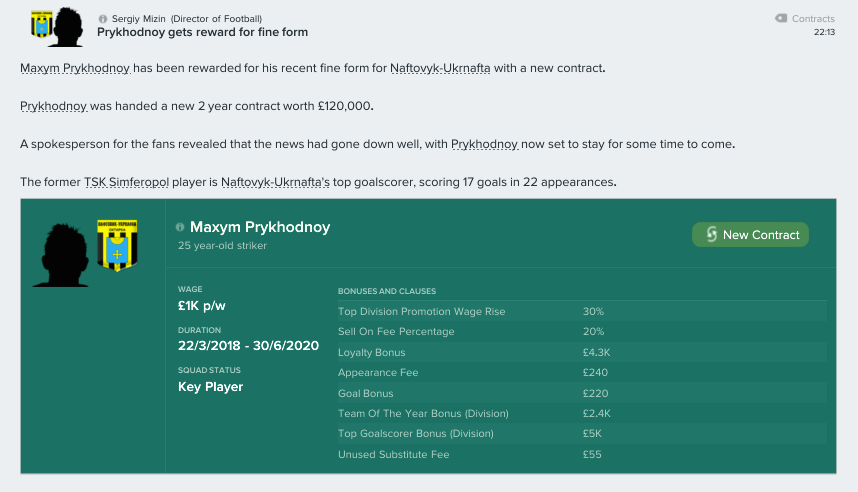Open TSK Simferopol club link
Viewport: 858px width, 492px height.
coord(126,182)
